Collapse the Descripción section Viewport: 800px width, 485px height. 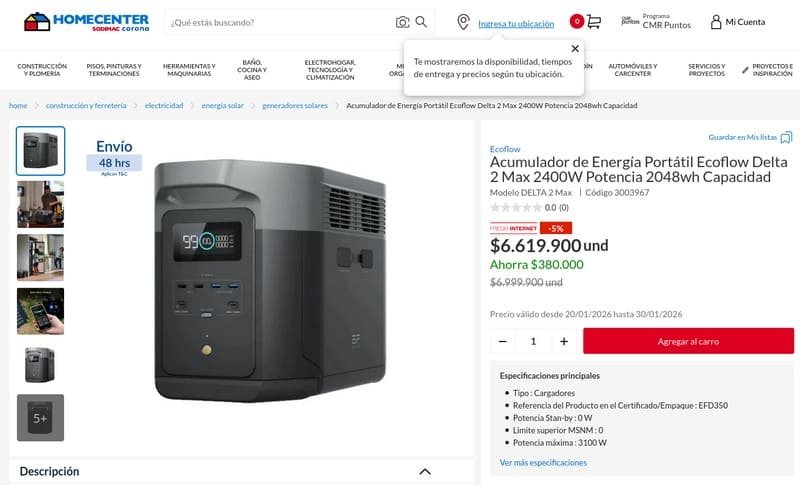tap(425, 472)
